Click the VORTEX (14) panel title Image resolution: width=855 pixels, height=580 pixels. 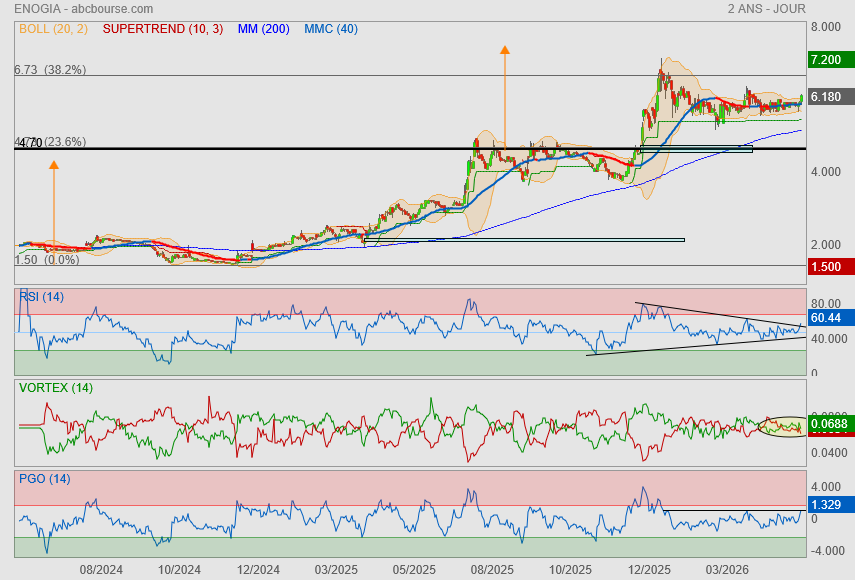pyautogui.click(x=56, y=388)
